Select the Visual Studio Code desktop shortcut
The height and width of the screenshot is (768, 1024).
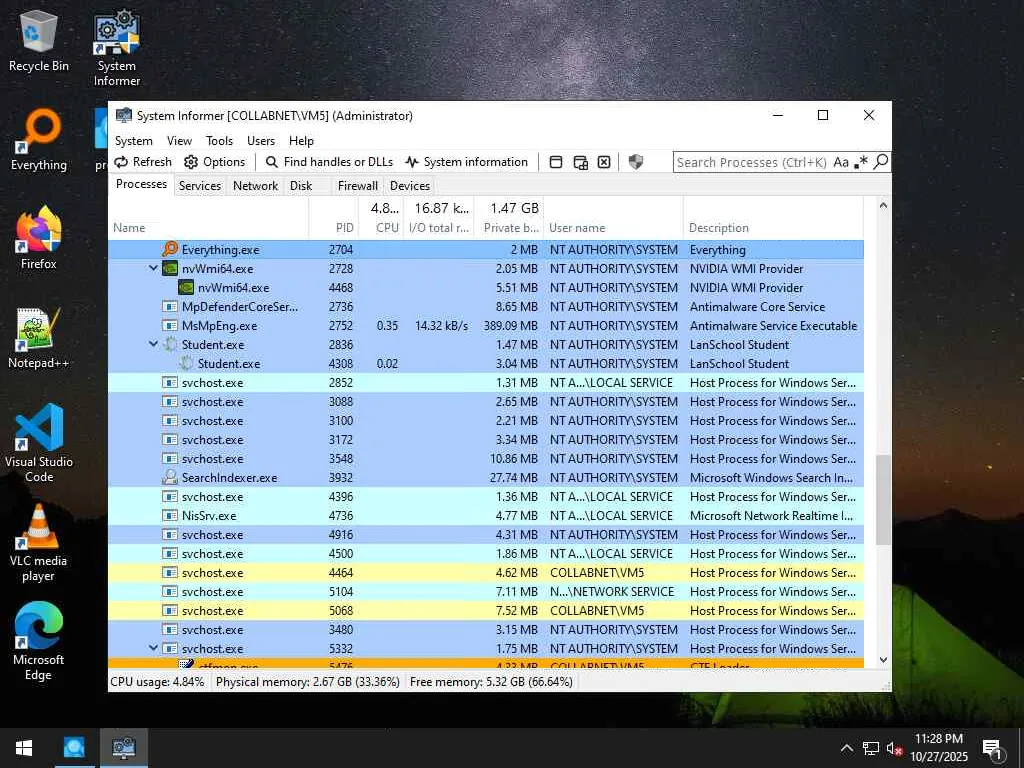pos(39,443)
